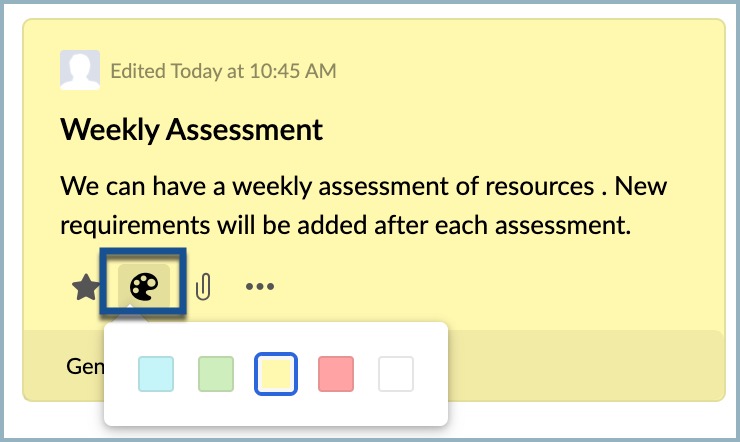Click the word 'resources' in the note
Screen dimensions: 740x442
[539, 187]
